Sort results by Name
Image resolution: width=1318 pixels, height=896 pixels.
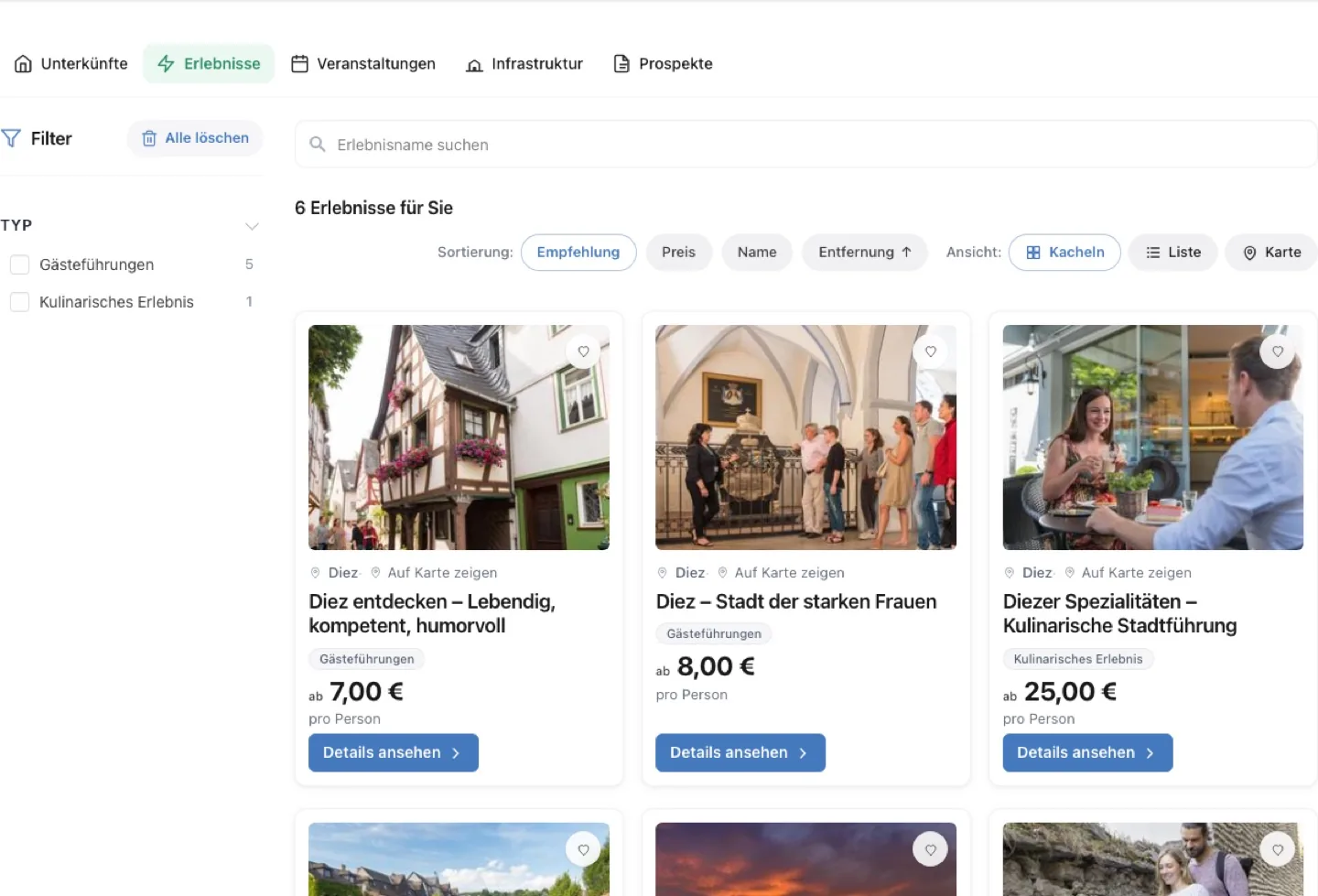point(757,253)
